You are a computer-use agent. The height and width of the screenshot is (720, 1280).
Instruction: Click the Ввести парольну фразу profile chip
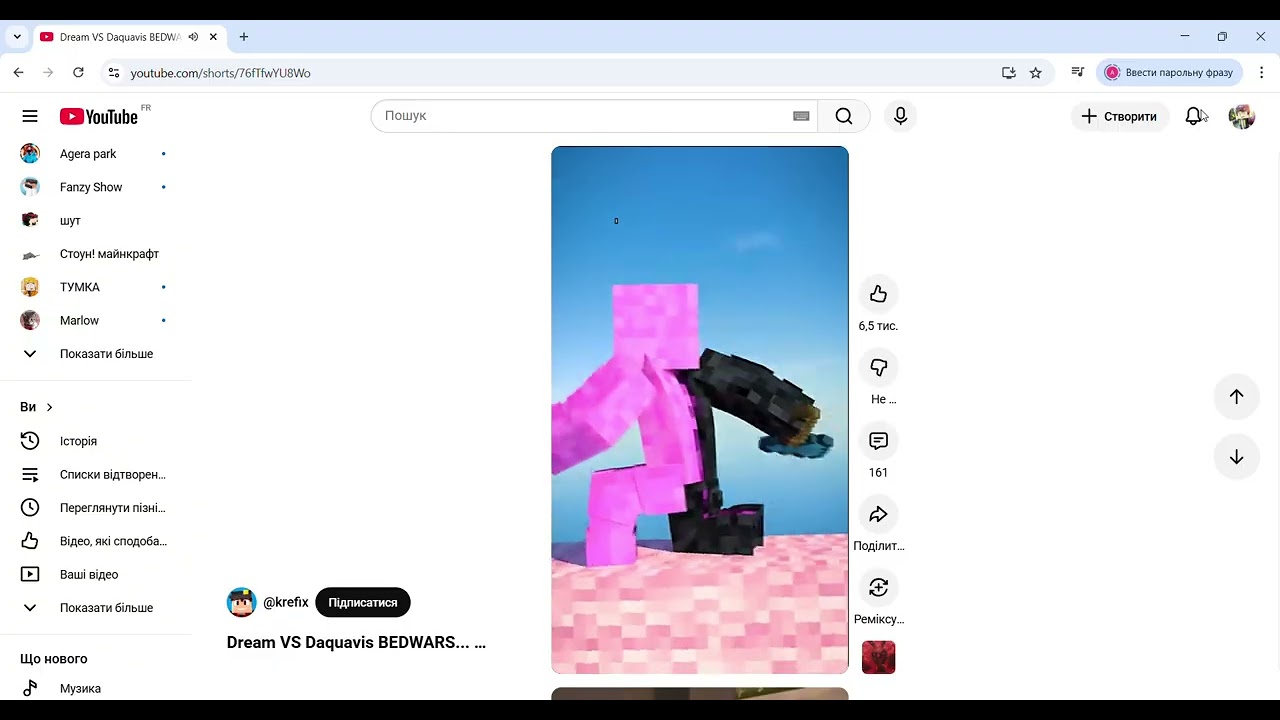(1170, 73)
